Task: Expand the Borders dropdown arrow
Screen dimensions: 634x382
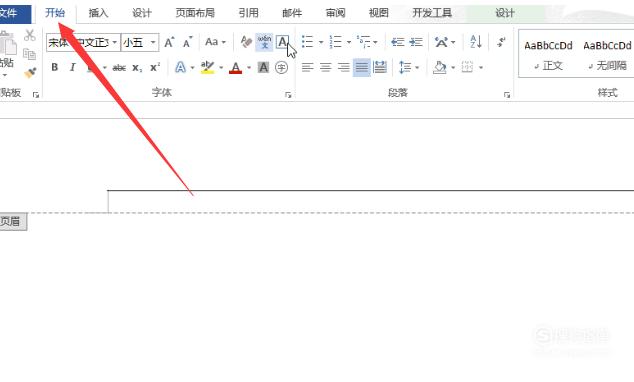Action: click(481, 68)
